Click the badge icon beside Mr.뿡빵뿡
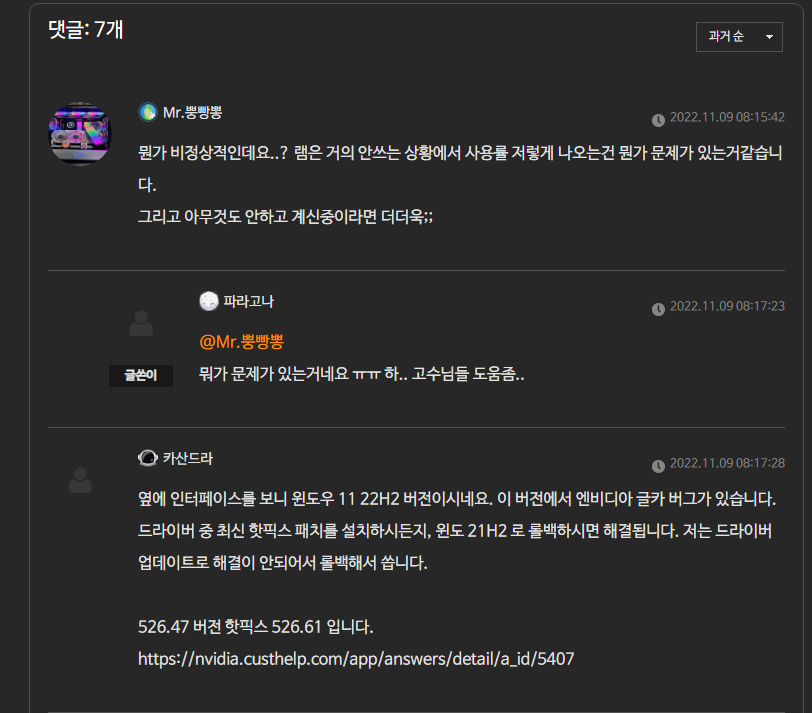812x713 pixels. pos(148,112)
